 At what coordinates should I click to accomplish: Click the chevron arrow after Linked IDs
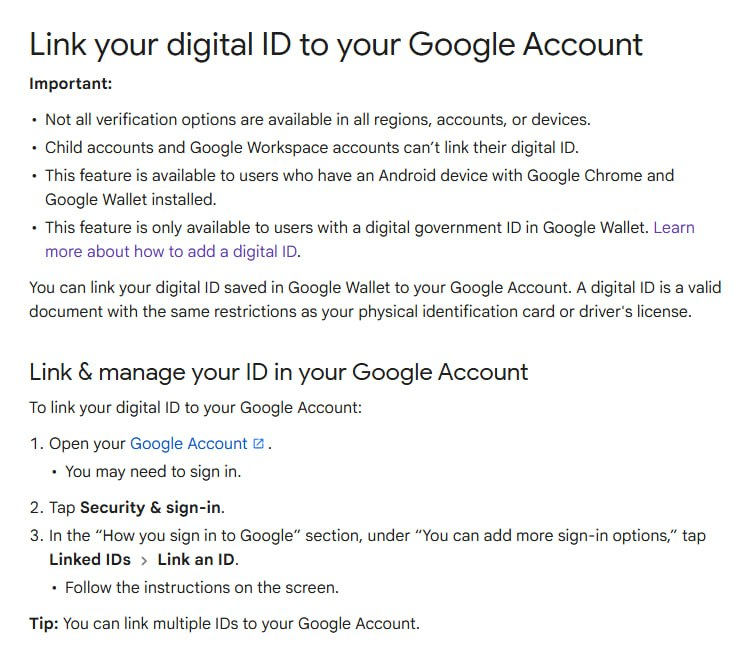point(144,560)
